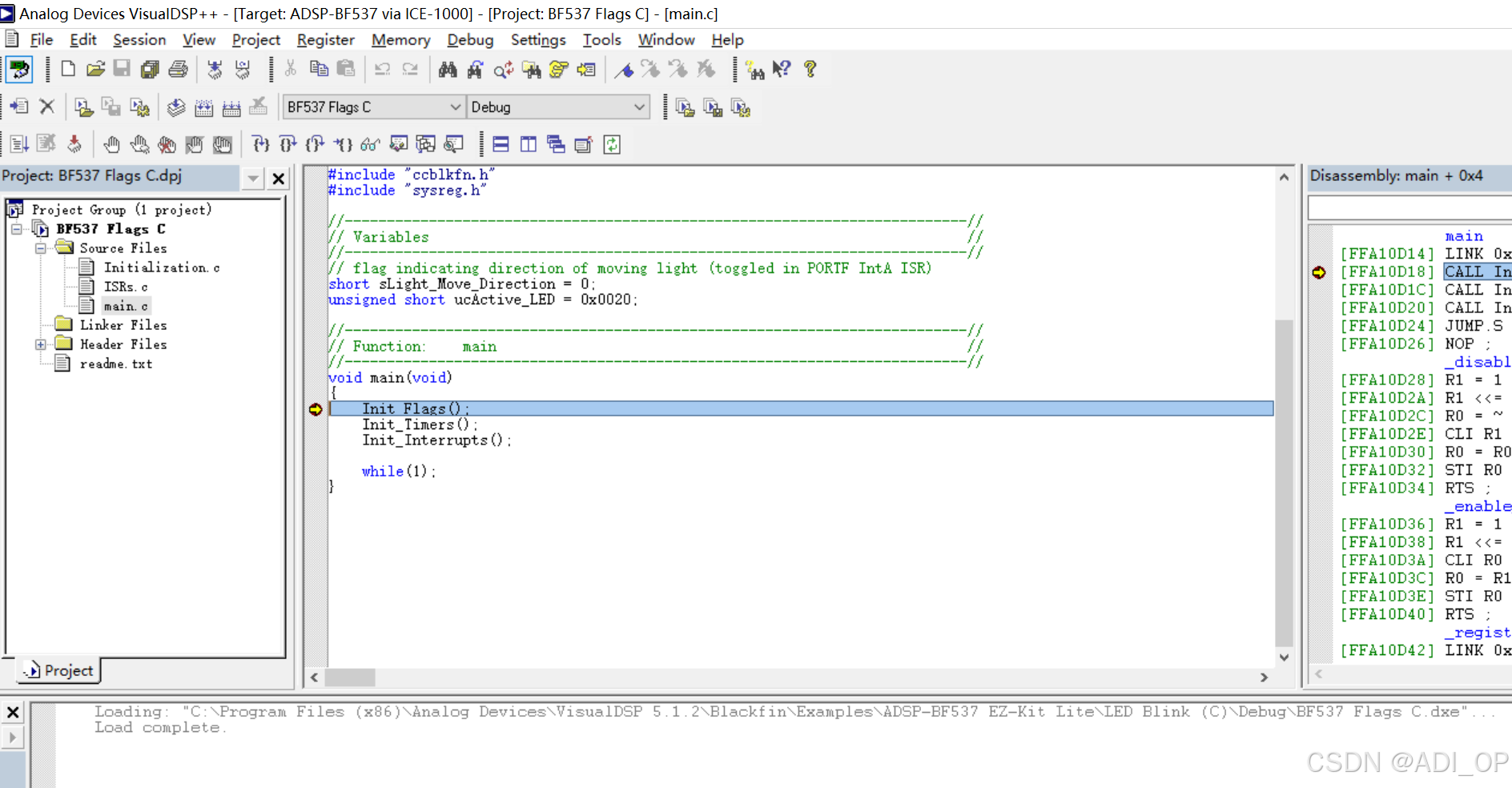Click the Paste clipboard icon
This screenshot has width=1512, height=788.
346,70
